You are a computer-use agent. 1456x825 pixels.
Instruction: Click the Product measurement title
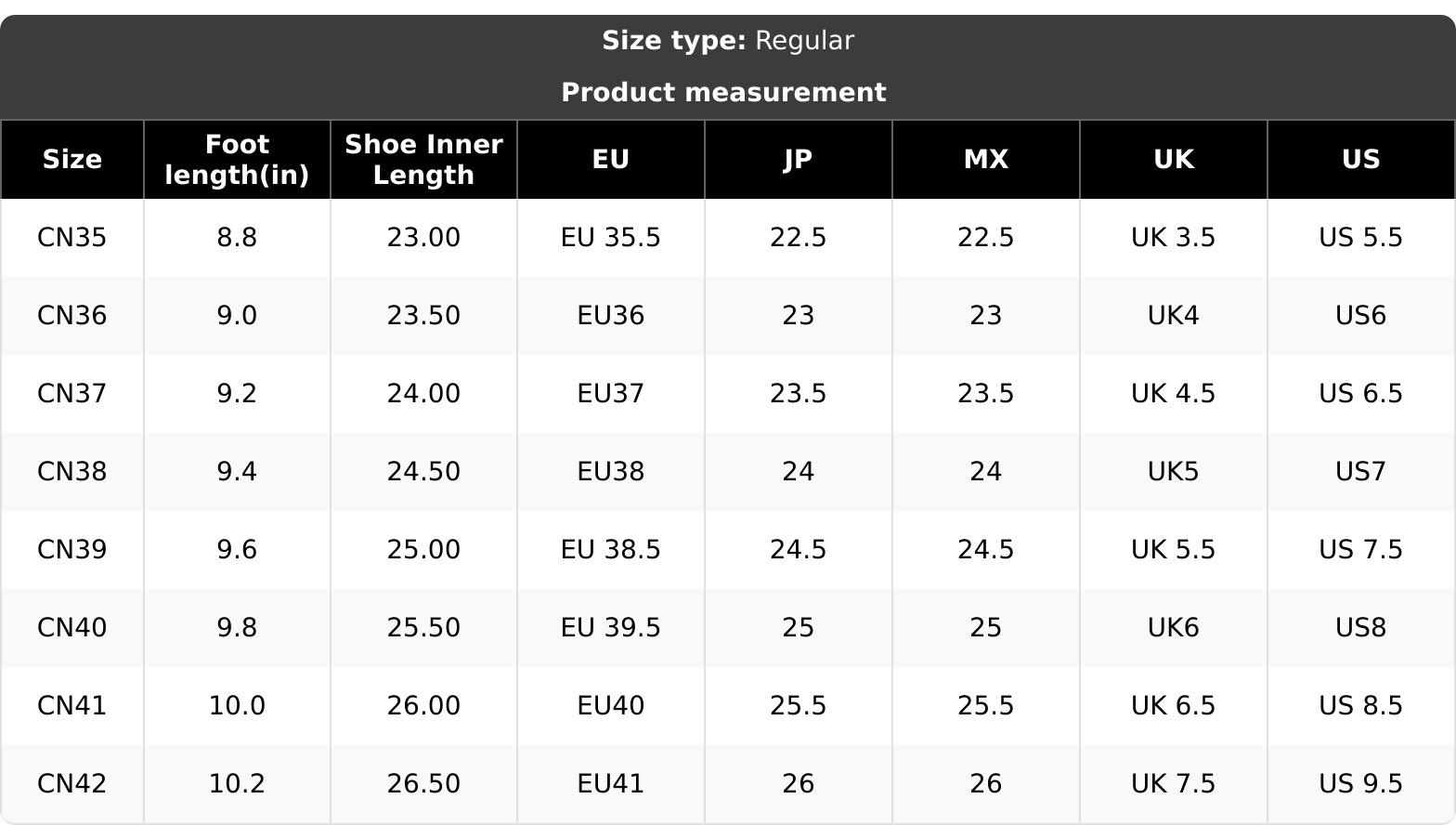(x=724, y=93)
